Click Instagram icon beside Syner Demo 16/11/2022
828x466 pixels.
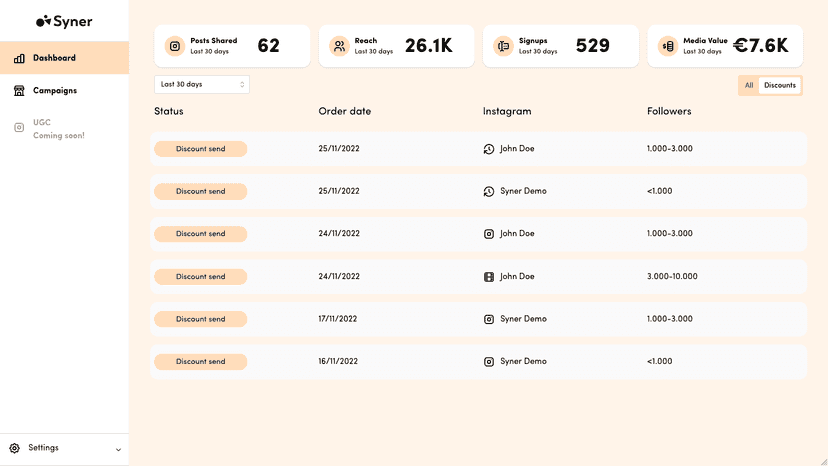click(489, 362)
